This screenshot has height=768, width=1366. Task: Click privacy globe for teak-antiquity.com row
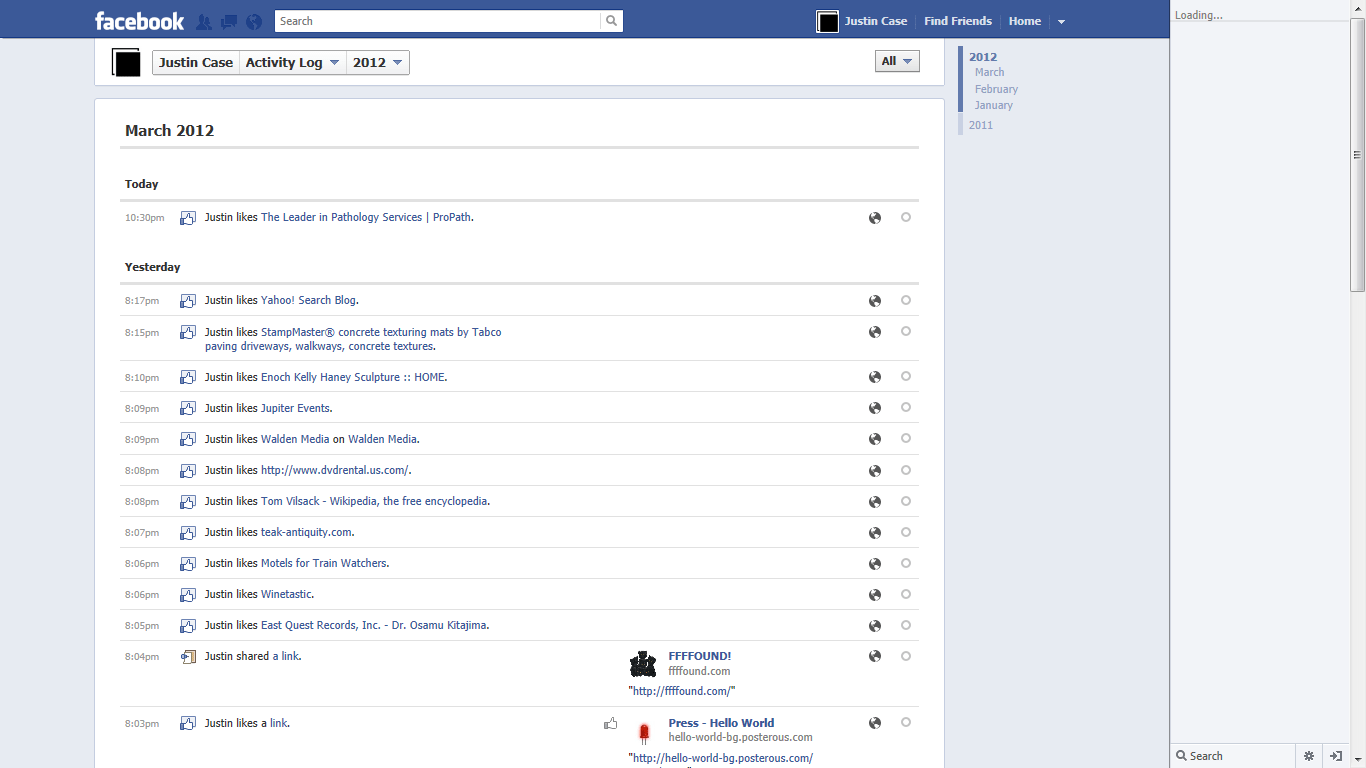pos(875,533)
